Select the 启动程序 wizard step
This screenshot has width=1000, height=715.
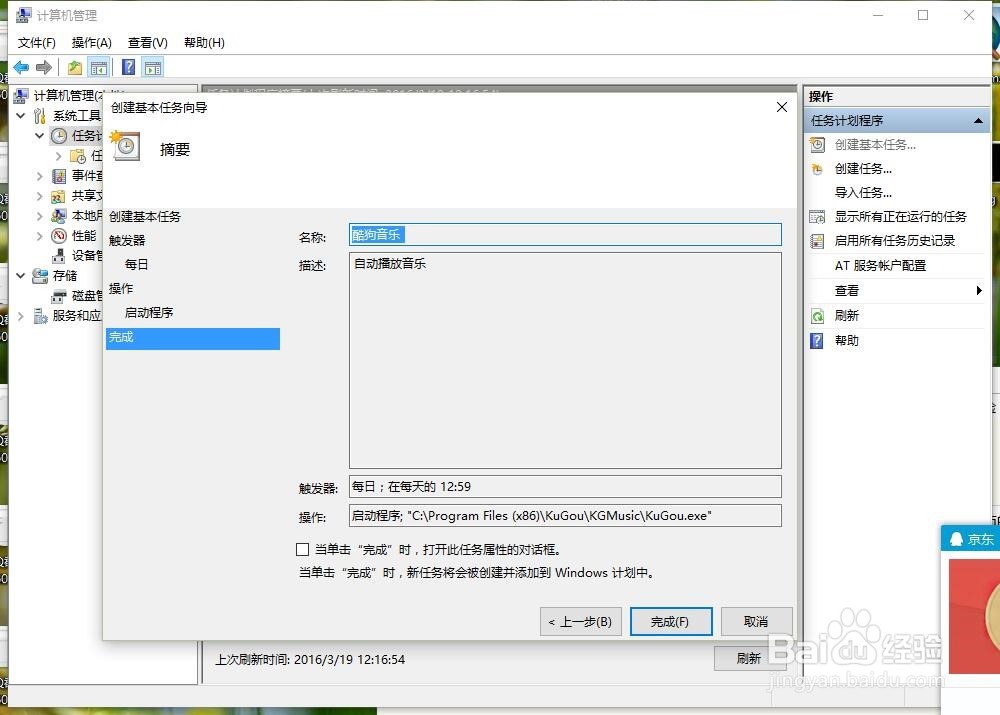149,313
